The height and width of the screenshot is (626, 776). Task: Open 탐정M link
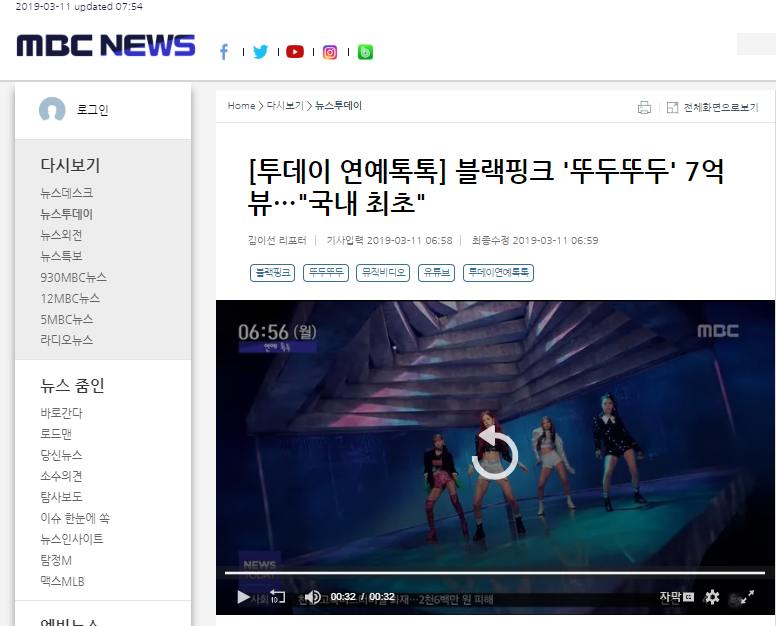[x=56, y=560]
